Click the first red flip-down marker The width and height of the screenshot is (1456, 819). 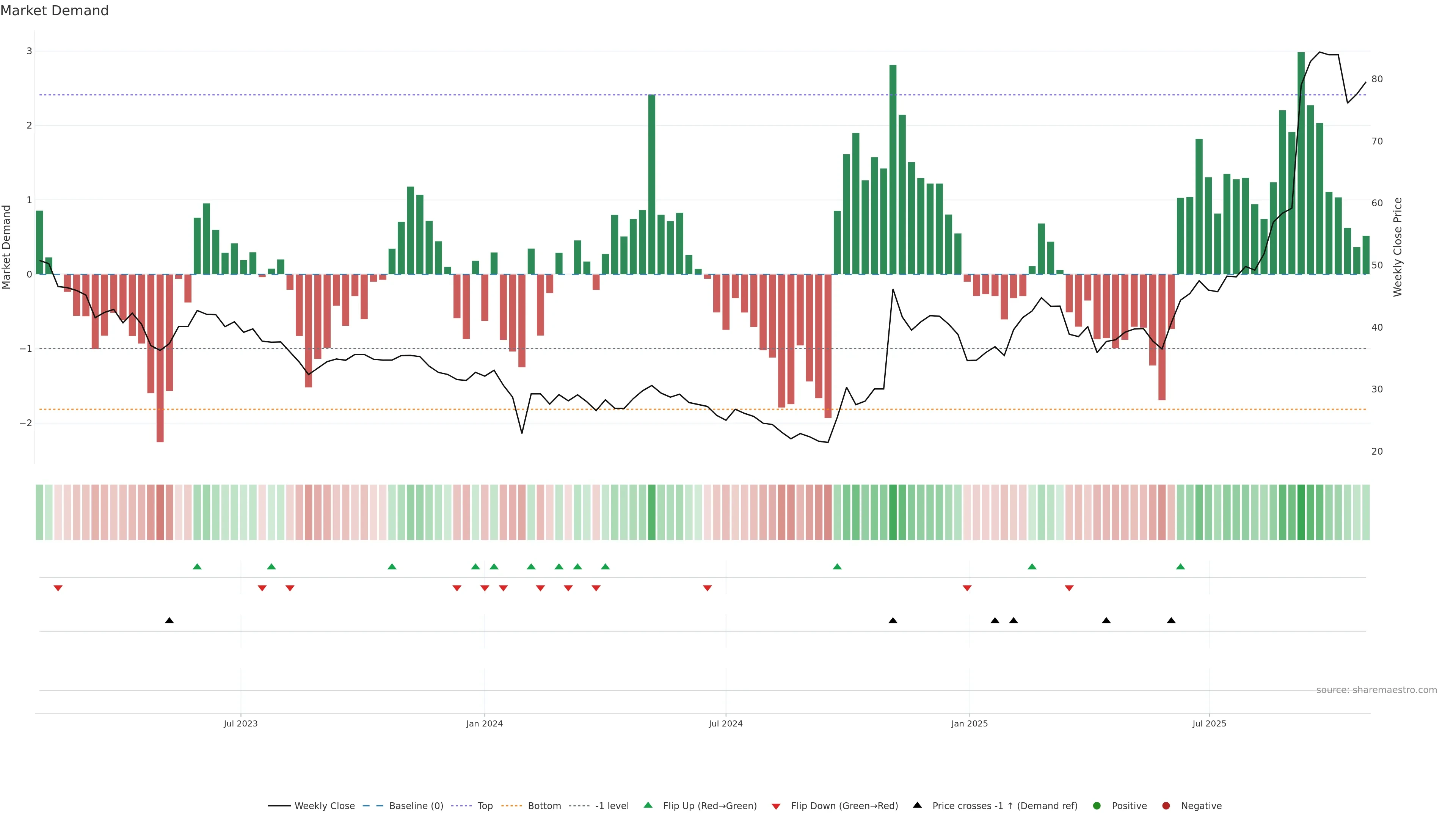point(58,588)
